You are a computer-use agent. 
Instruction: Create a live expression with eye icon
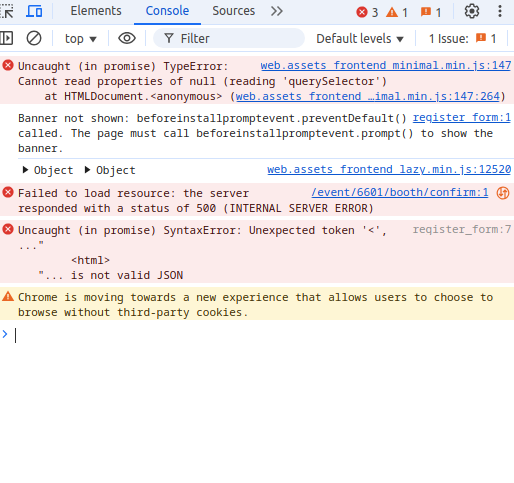127,38
